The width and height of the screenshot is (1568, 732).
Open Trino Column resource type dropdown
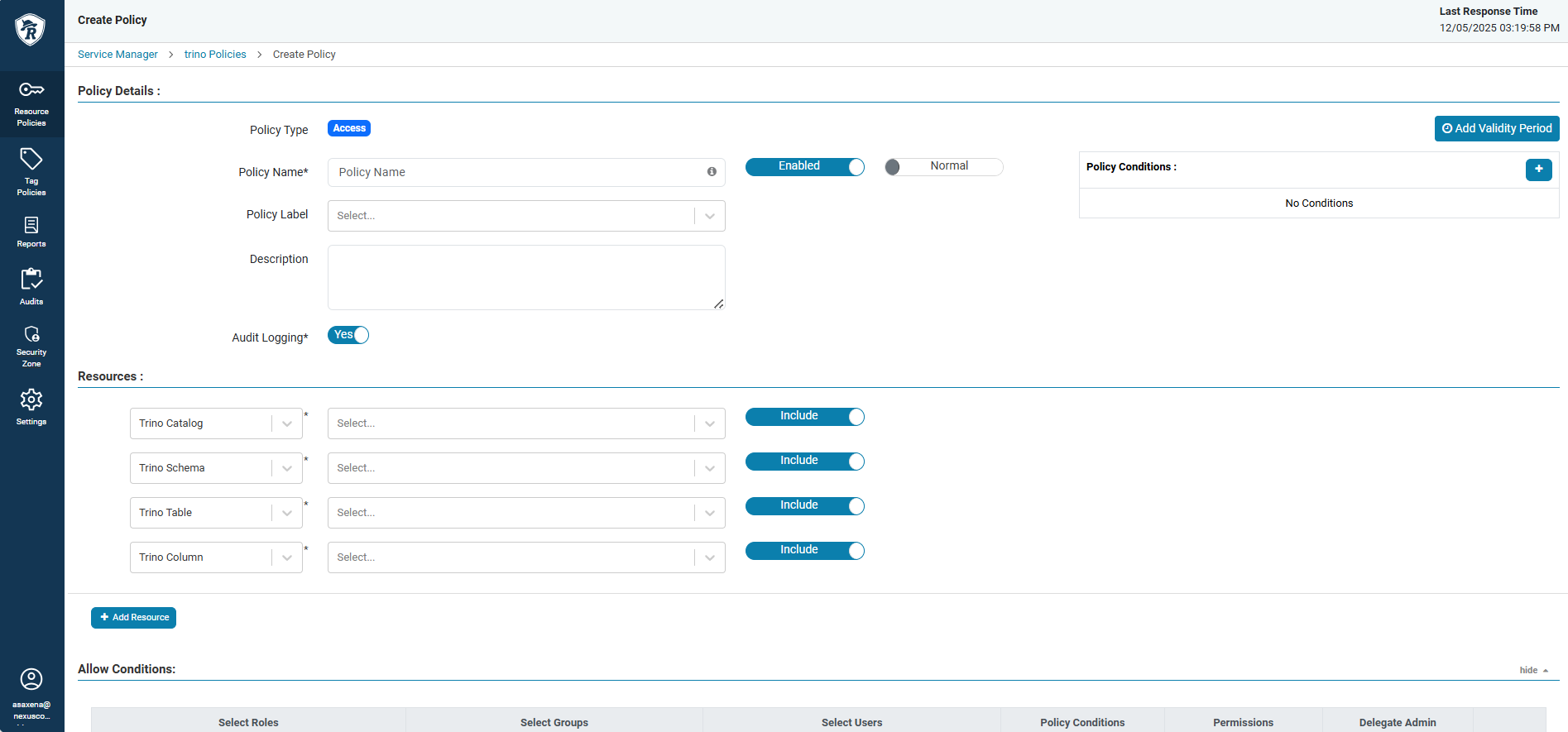[x=216, y=557]
